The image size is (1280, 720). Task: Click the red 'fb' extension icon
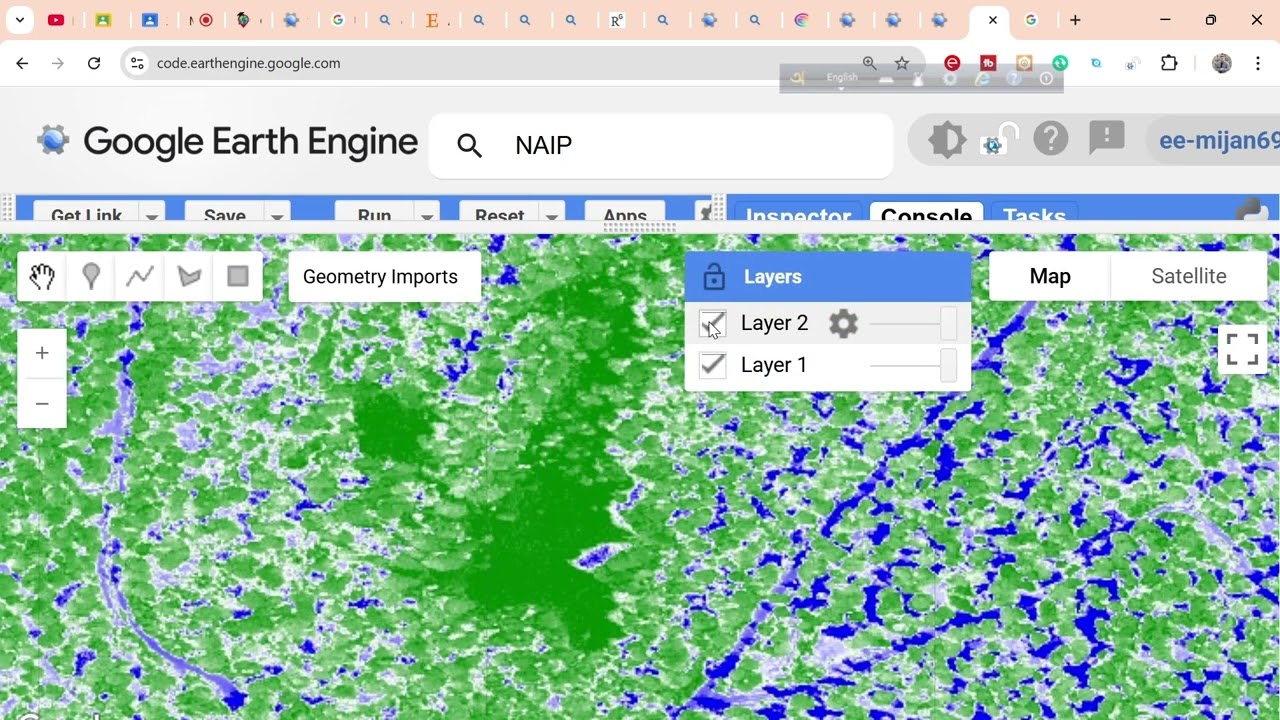pyautogui.click(x=988, y=63)
